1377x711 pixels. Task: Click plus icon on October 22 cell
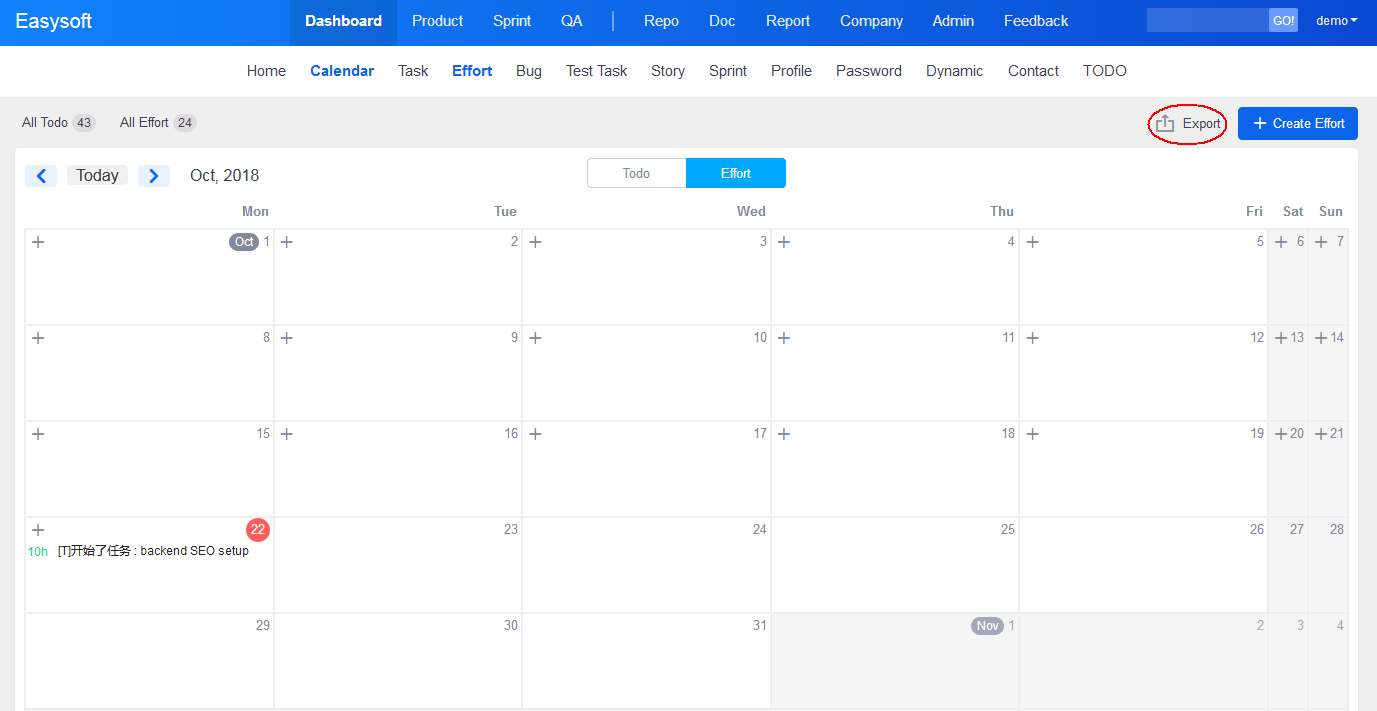pyautogui.click(x=38, y=530)
